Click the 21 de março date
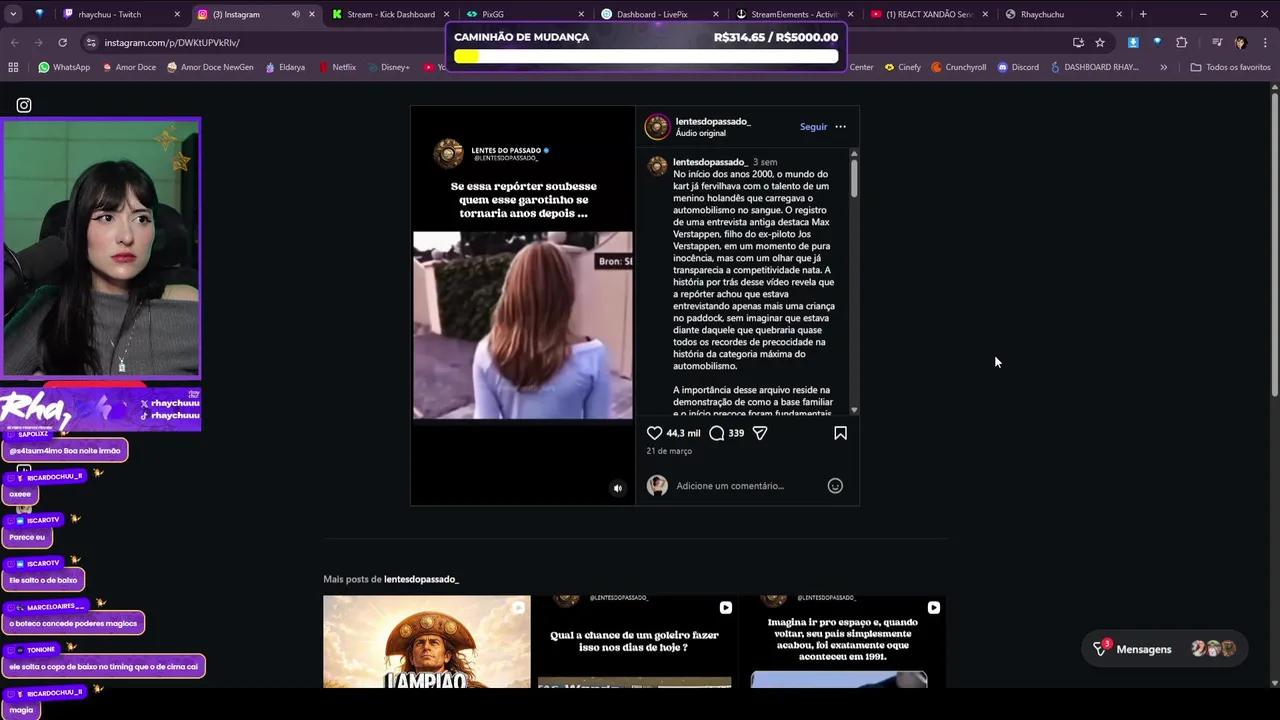The width and height of the screenshot is (1280, 720). point(669,451)
